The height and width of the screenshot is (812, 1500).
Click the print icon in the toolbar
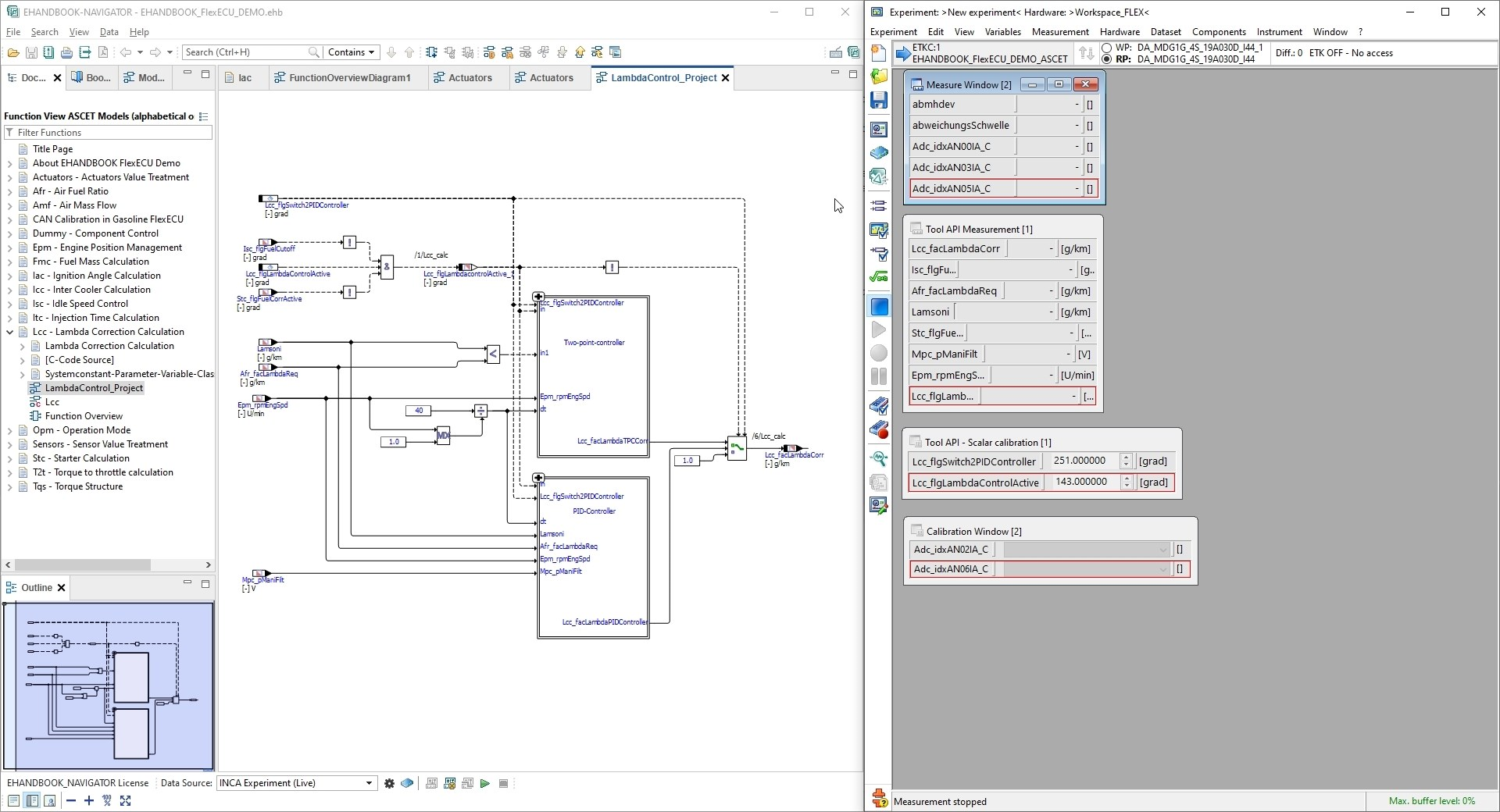point(66,52)
